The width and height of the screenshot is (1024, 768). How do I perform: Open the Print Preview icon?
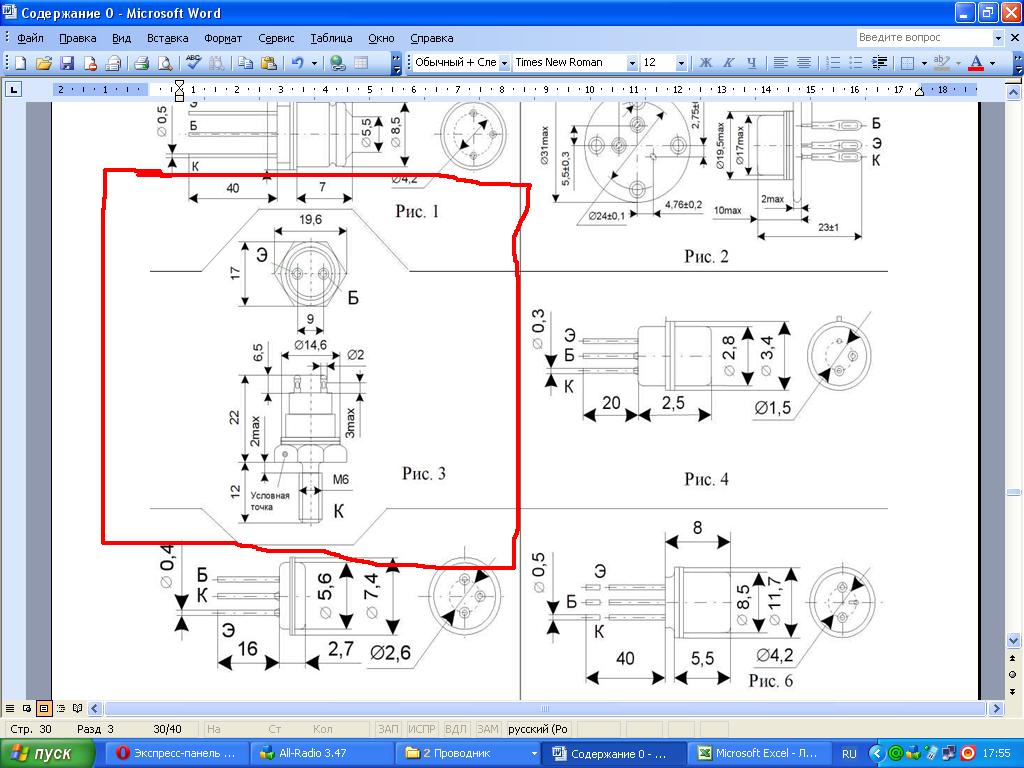coord(165,63)
